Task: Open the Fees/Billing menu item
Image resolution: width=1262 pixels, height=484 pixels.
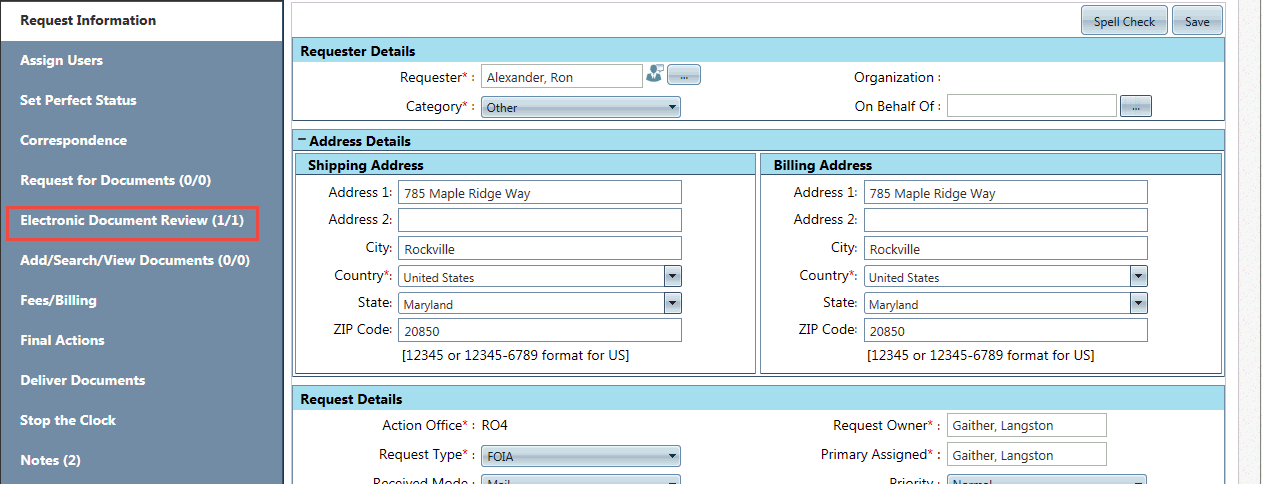Action: click(x=58, y=300)
